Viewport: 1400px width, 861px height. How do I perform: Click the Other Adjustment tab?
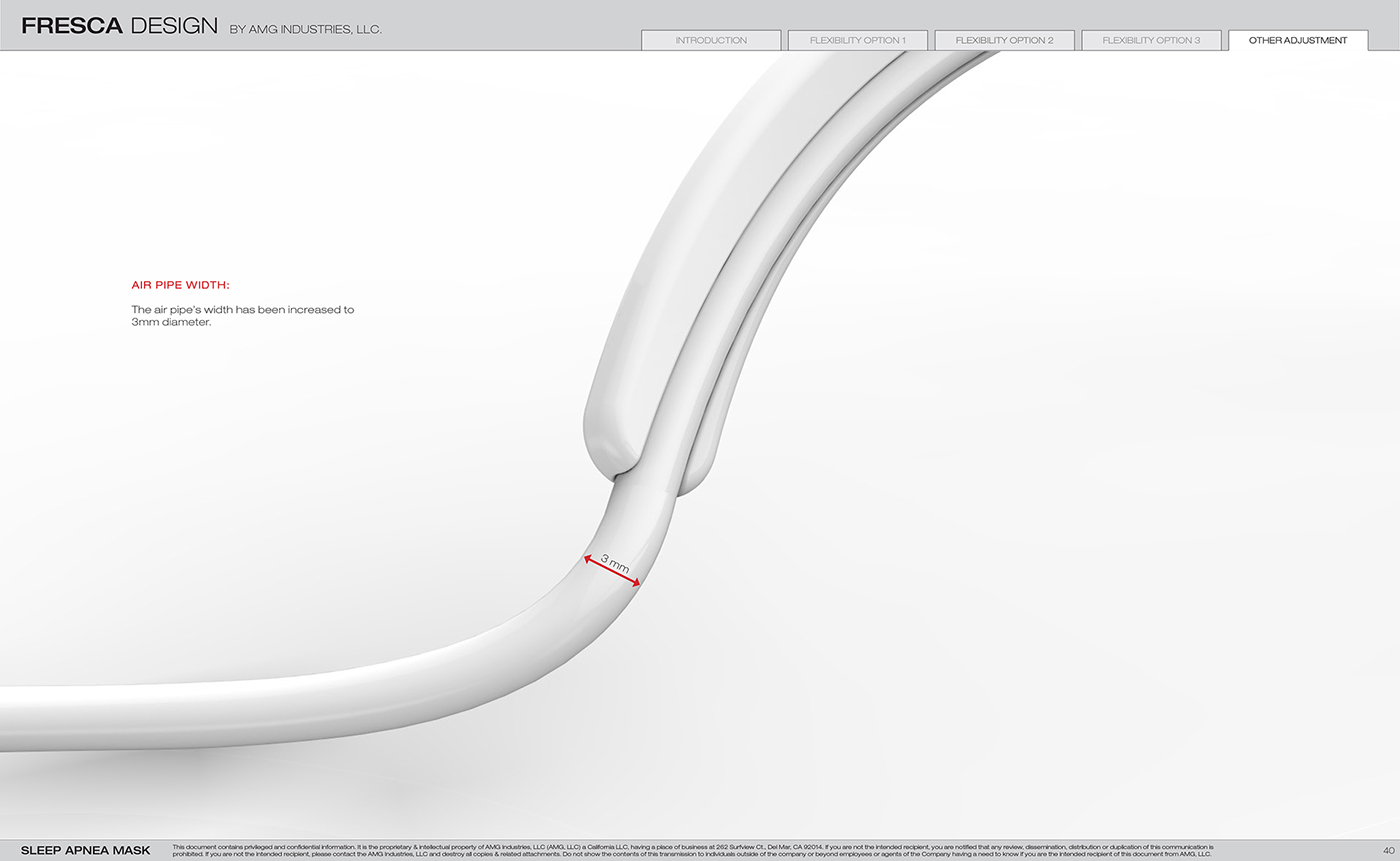point(1298,41)
